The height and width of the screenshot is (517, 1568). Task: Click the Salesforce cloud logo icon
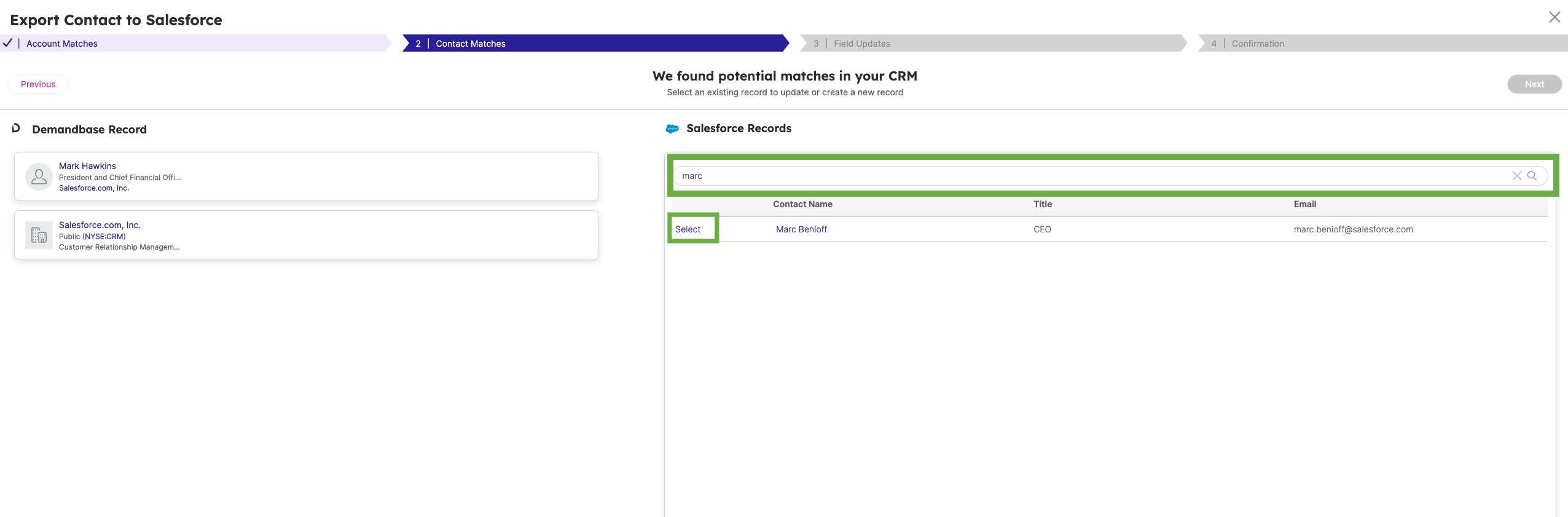[x=672, y=128]
